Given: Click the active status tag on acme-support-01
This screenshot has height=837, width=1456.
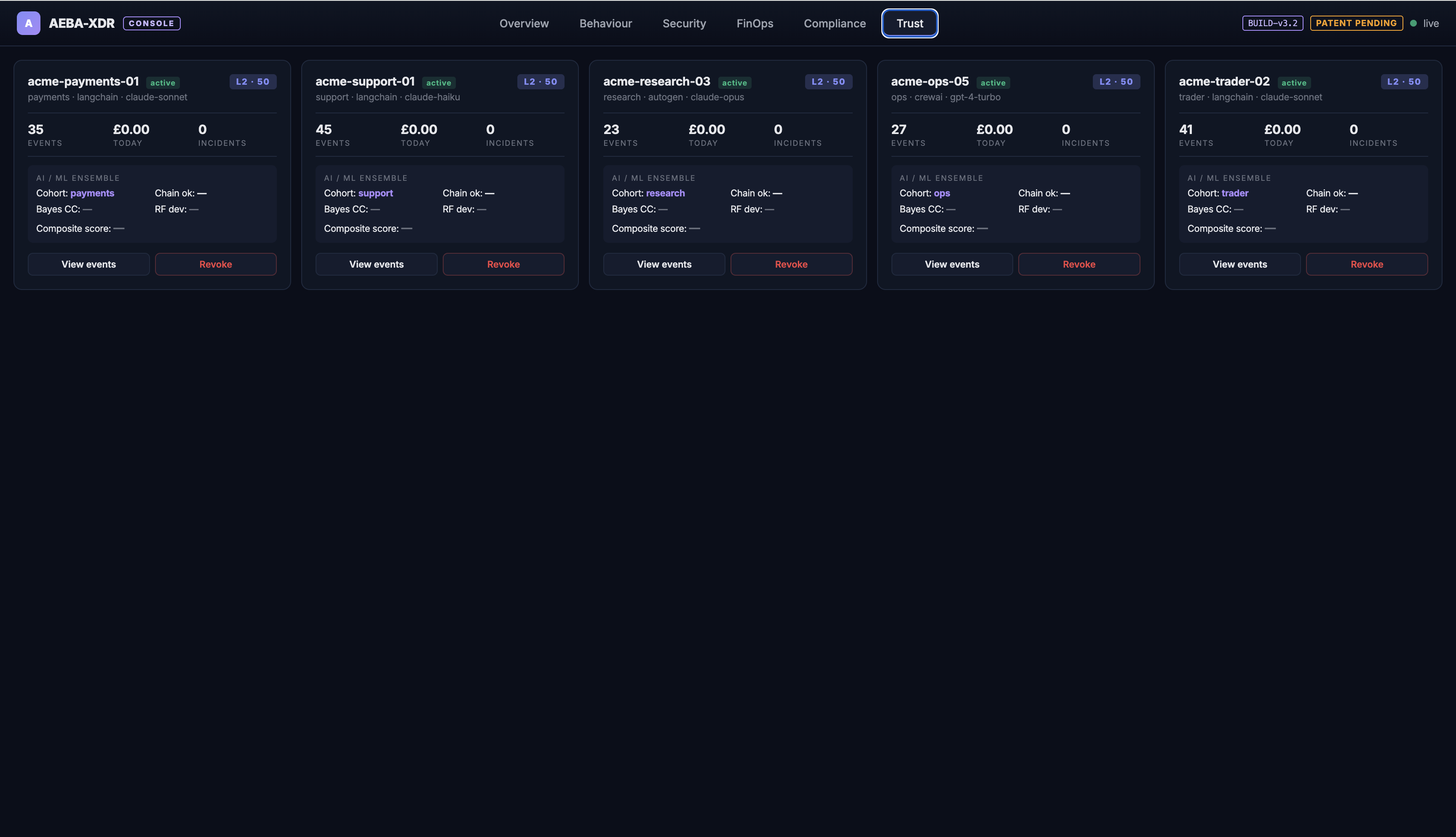Looking at the screenshot, I should pos(439,83).
